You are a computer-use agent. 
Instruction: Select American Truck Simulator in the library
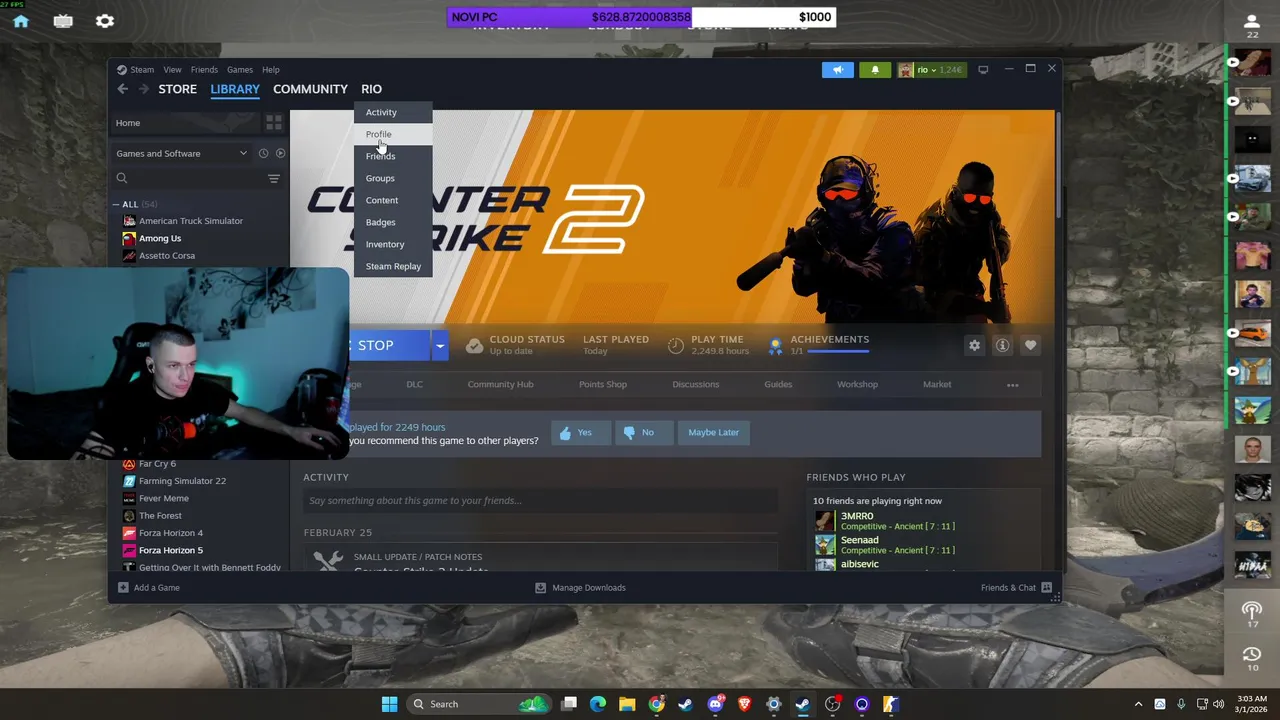coord(191,221)
